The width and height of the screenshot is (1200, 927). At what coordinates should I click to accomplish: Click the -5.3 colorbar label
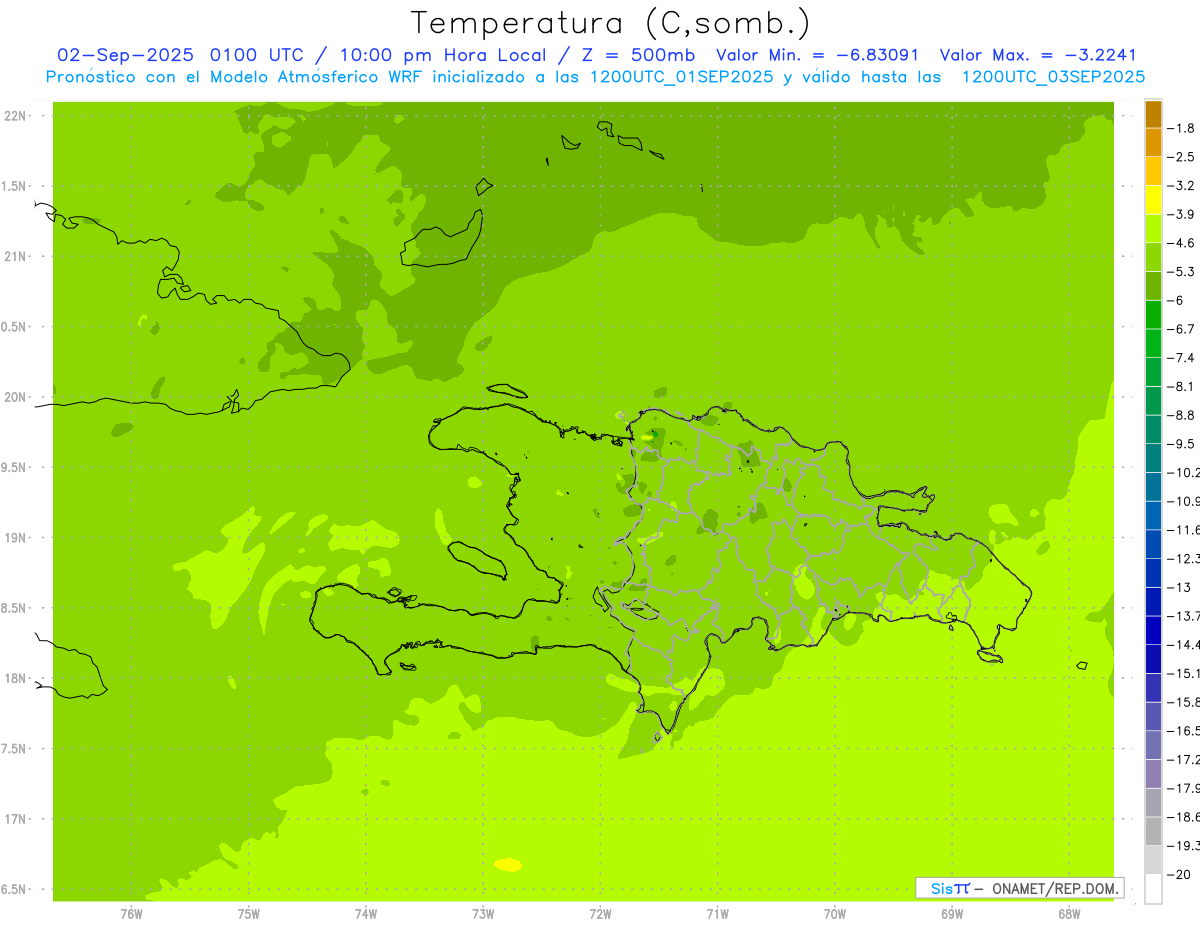(x=1183, y=271)
